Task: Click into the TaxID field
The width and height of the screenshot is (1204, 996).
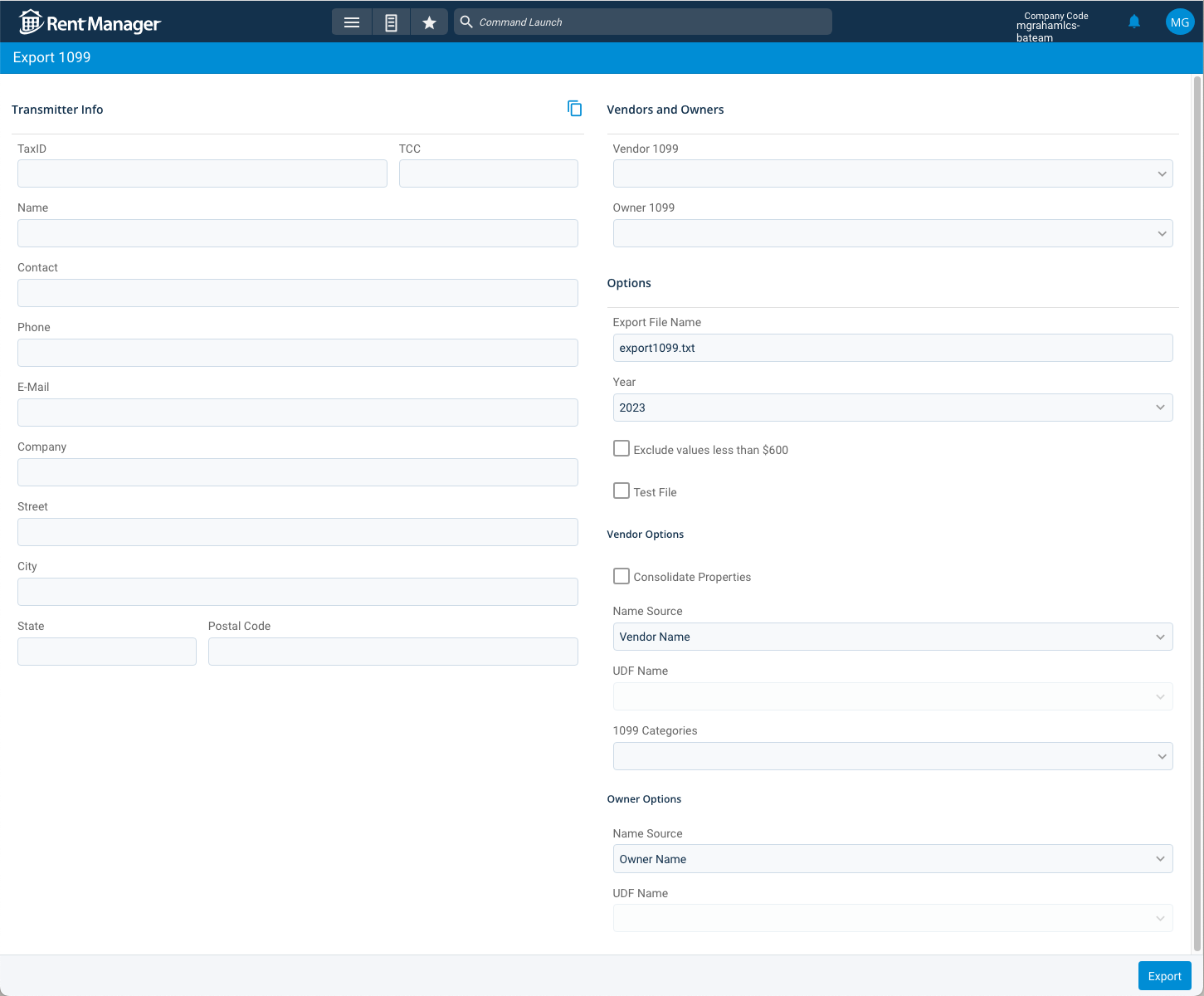Action: (202, 173)
